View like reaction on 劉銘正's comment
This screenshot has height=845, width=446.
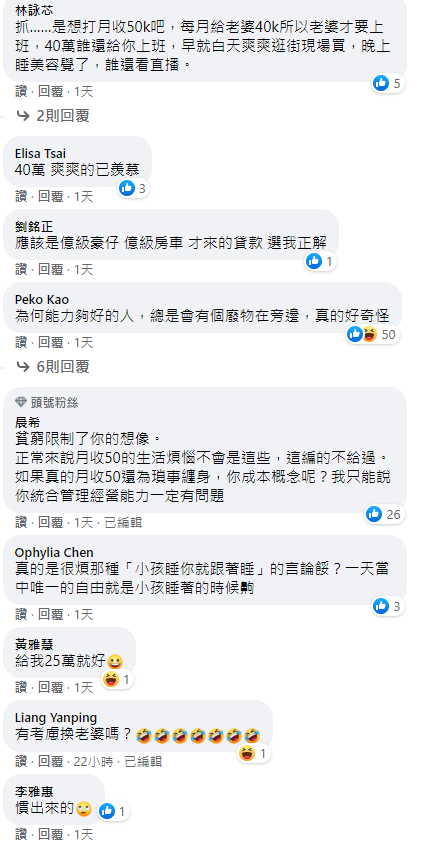click(x=320, y=261)
